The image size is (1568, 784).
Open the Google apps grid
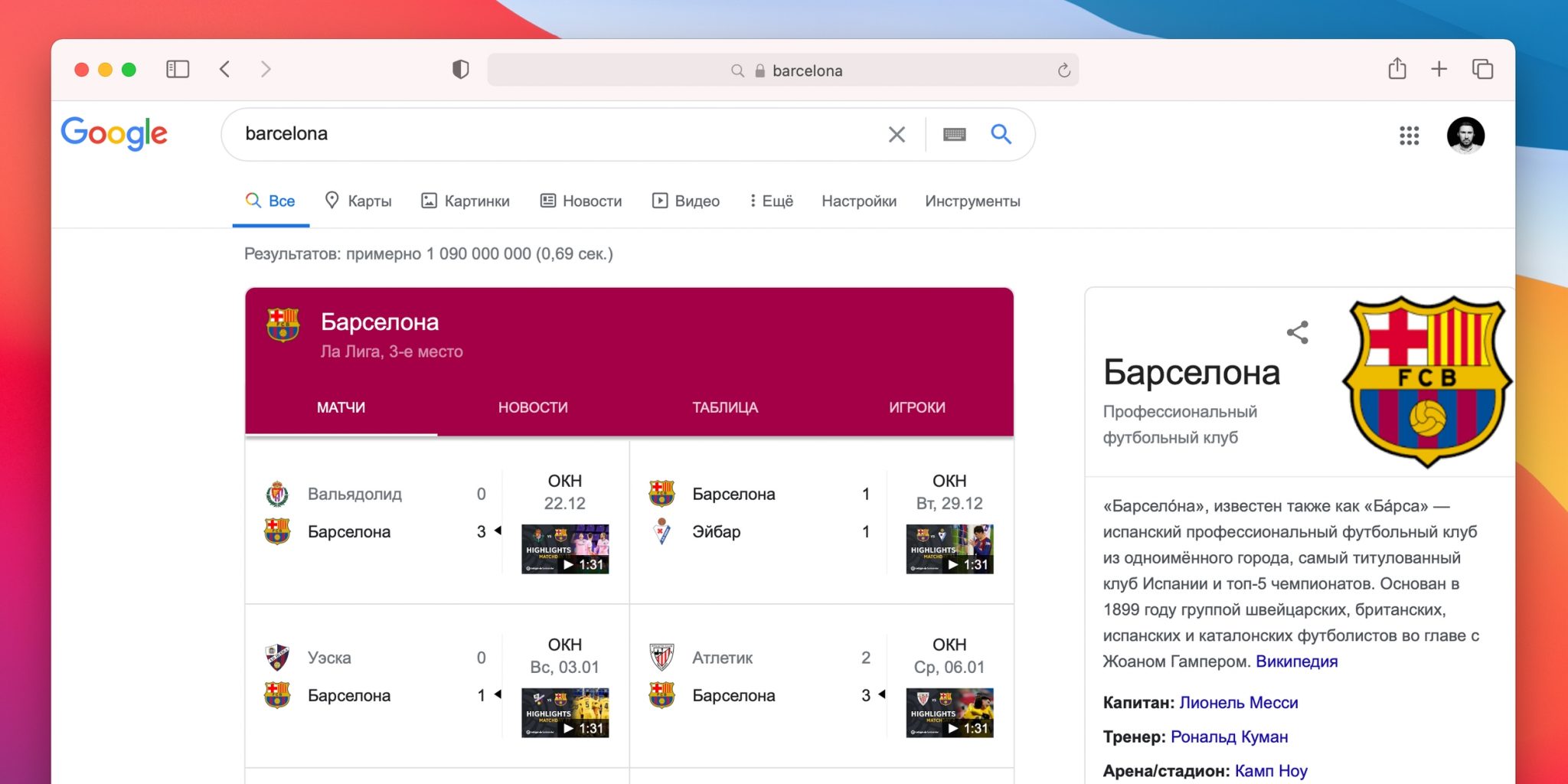[x=1409, y=136]
